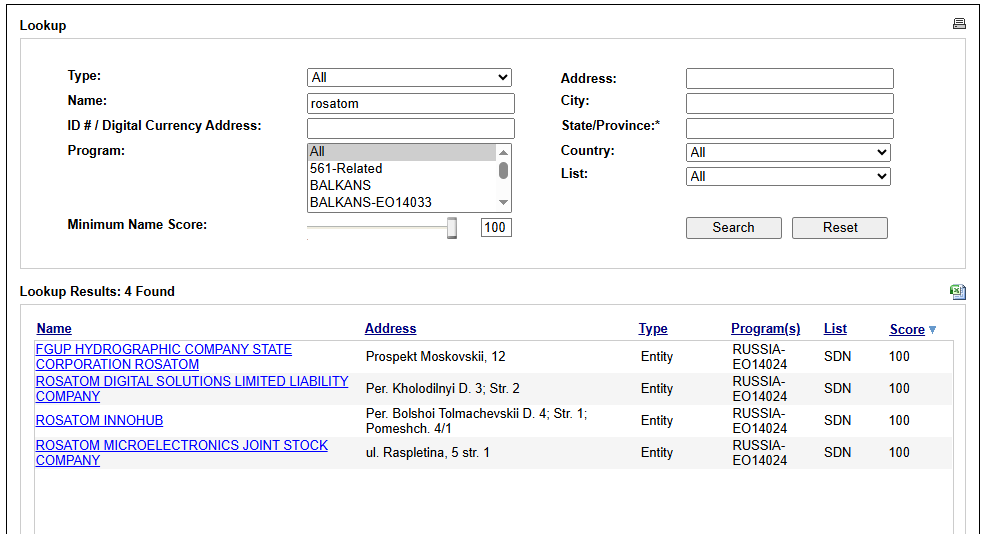Sort results by the Program(s) column header
This screenshot has width=989, height=534.
point(766,328)
